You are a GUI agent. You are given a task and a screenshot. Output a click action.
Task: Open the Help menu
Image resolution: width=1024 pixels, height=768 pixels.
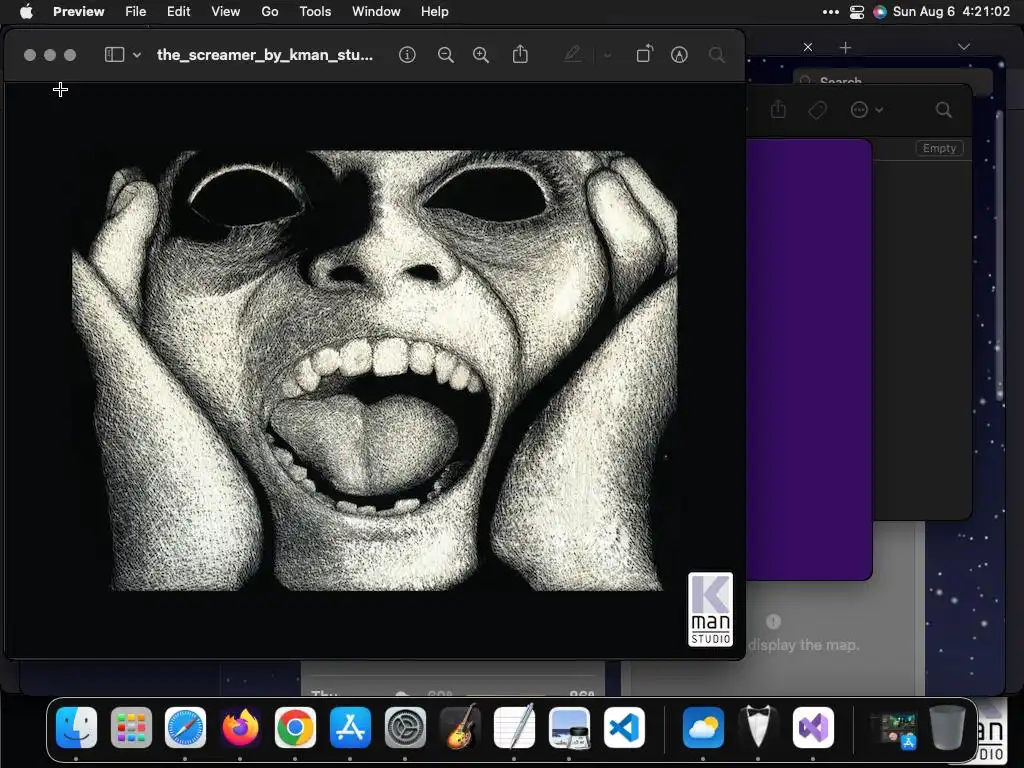(434, 11)
